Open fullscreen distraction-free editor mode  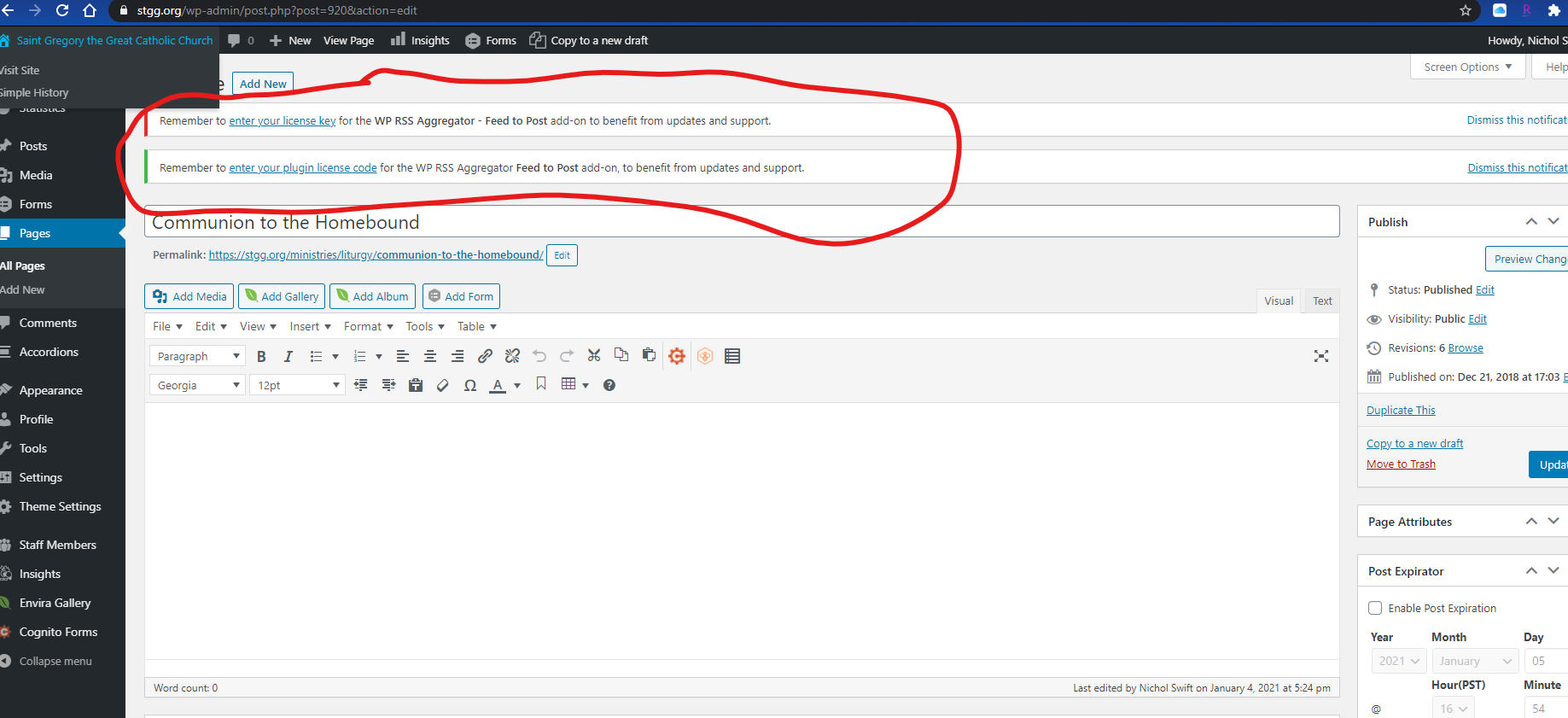pyautogui.click(x=1320, y=356)
